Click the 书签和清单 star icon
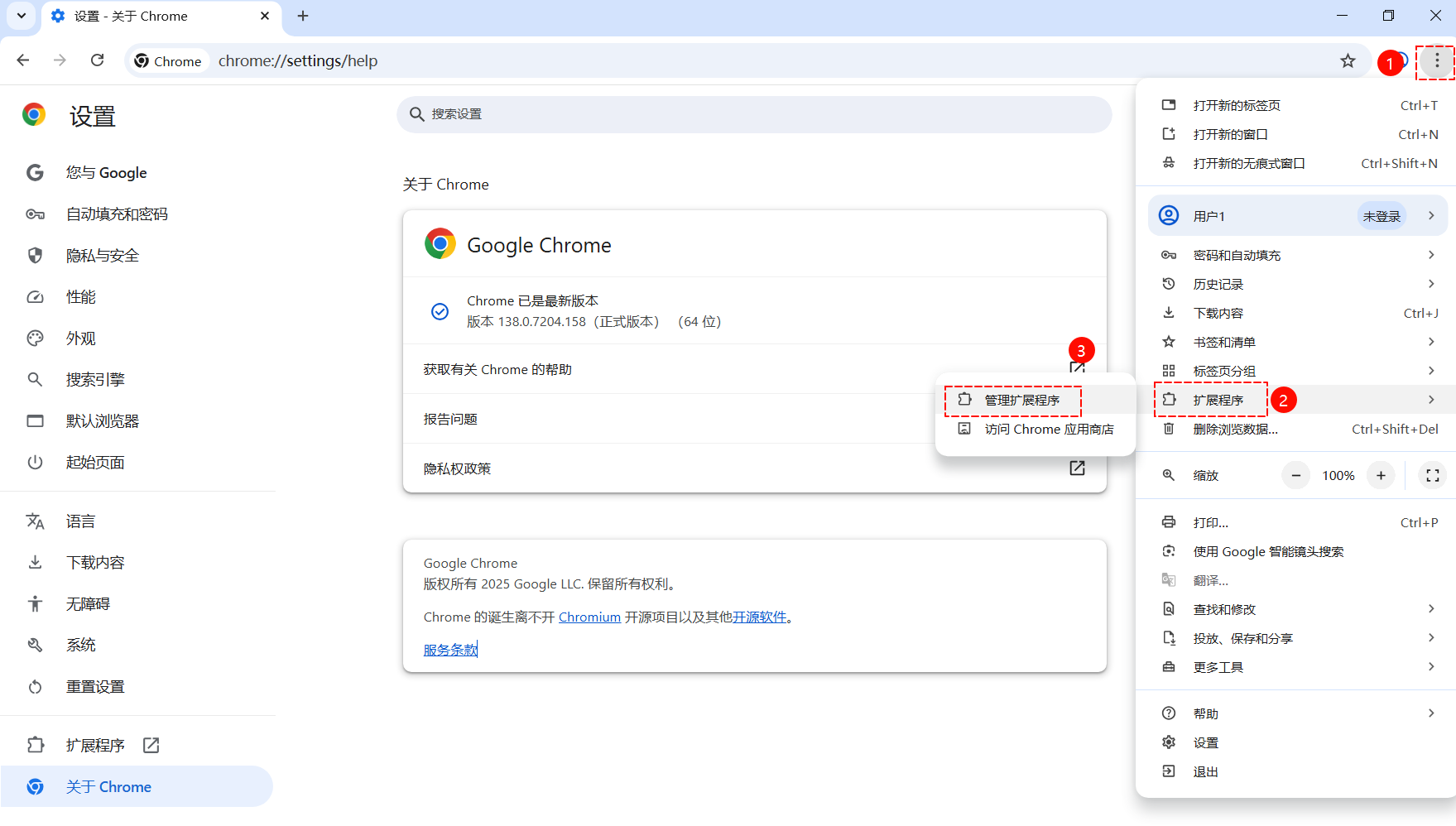The width and height of the screenshot is (1456, 826). (x=1169, y=342)
